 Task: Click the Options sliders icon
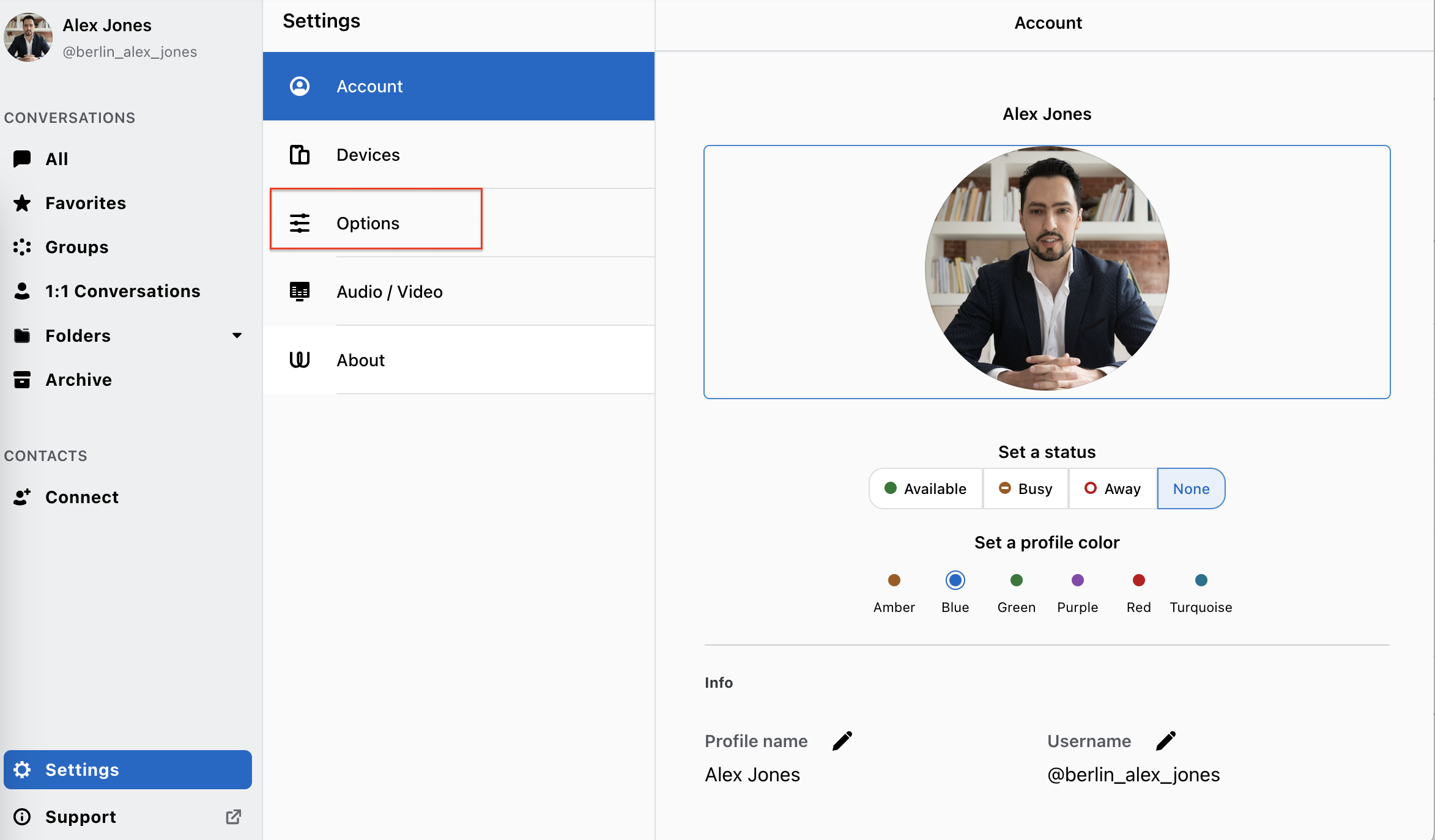click(300, 223)
